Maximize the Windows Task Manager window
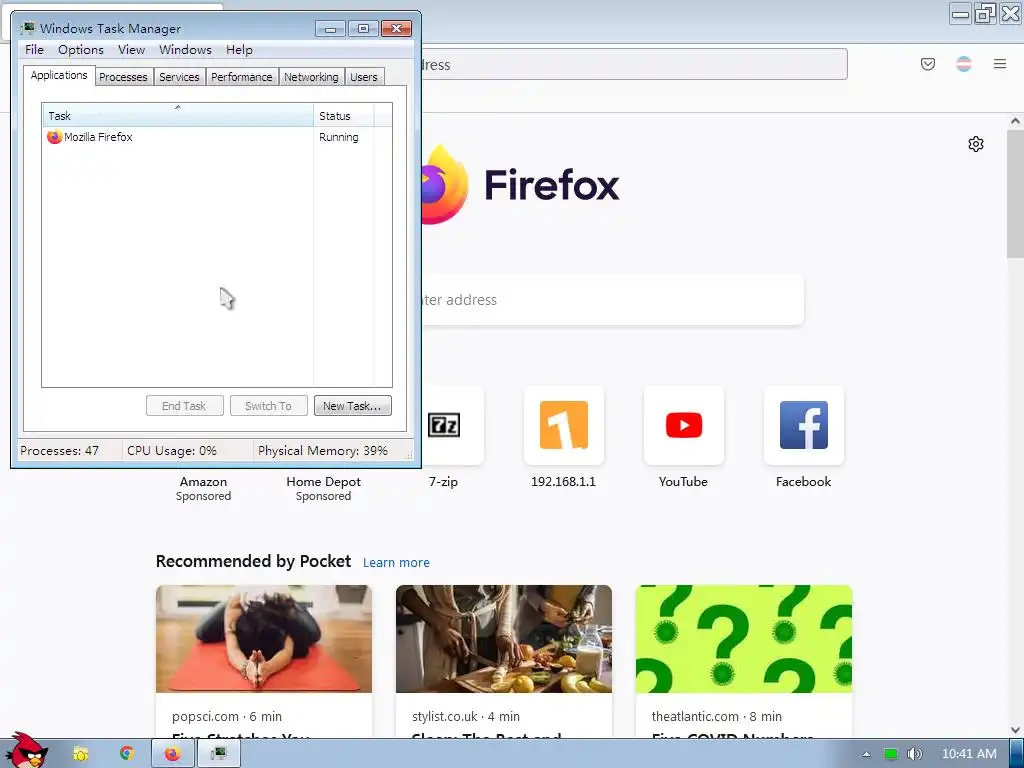This screenshot has height=768, width=1024. (363, 29)
